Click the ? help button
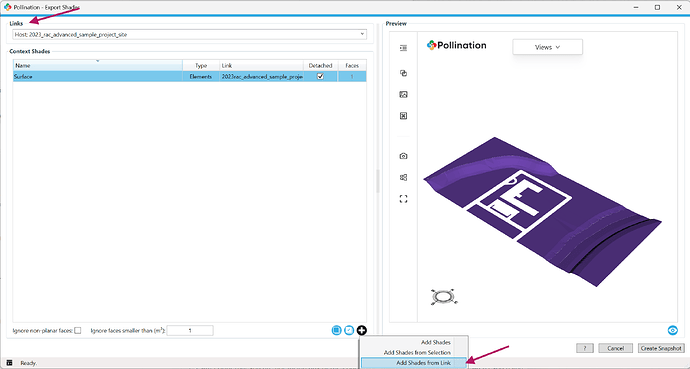 (585, 348)
